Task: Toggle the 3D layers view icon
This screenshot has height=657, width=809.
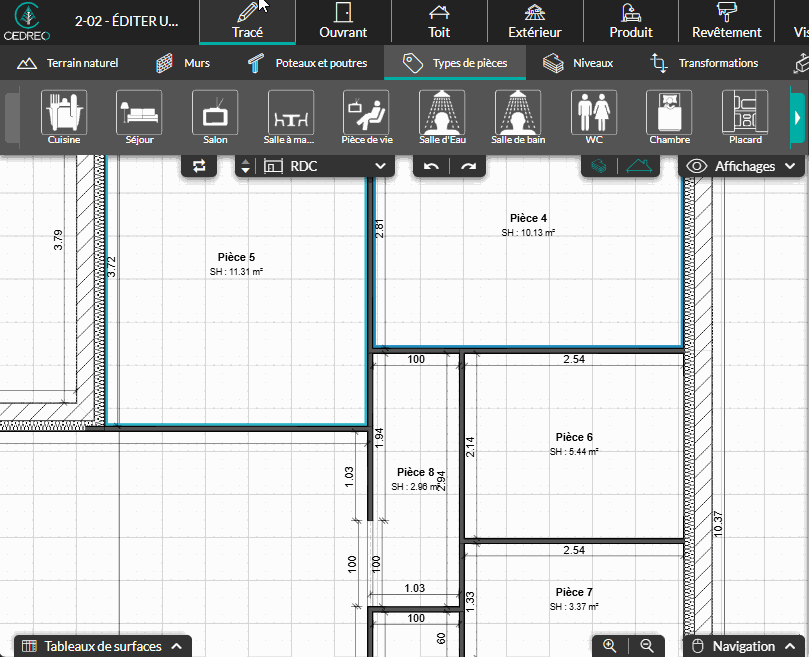Action: click(598, 166)
